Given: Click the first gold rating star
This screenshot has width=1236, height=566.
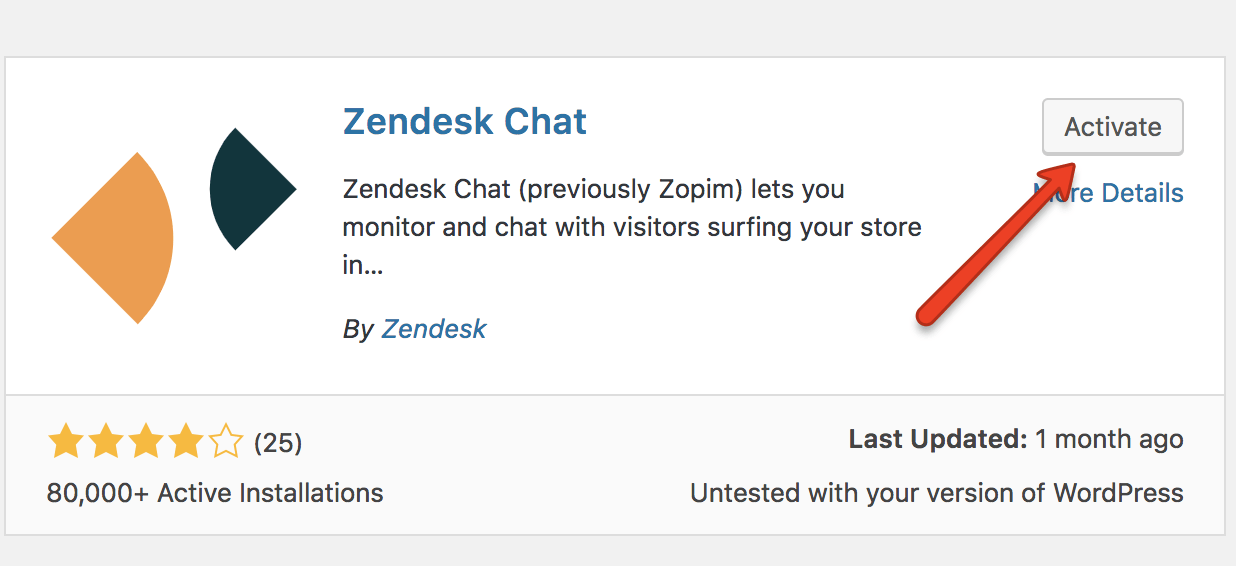Looking at the screenshot, I should [66, 441].
